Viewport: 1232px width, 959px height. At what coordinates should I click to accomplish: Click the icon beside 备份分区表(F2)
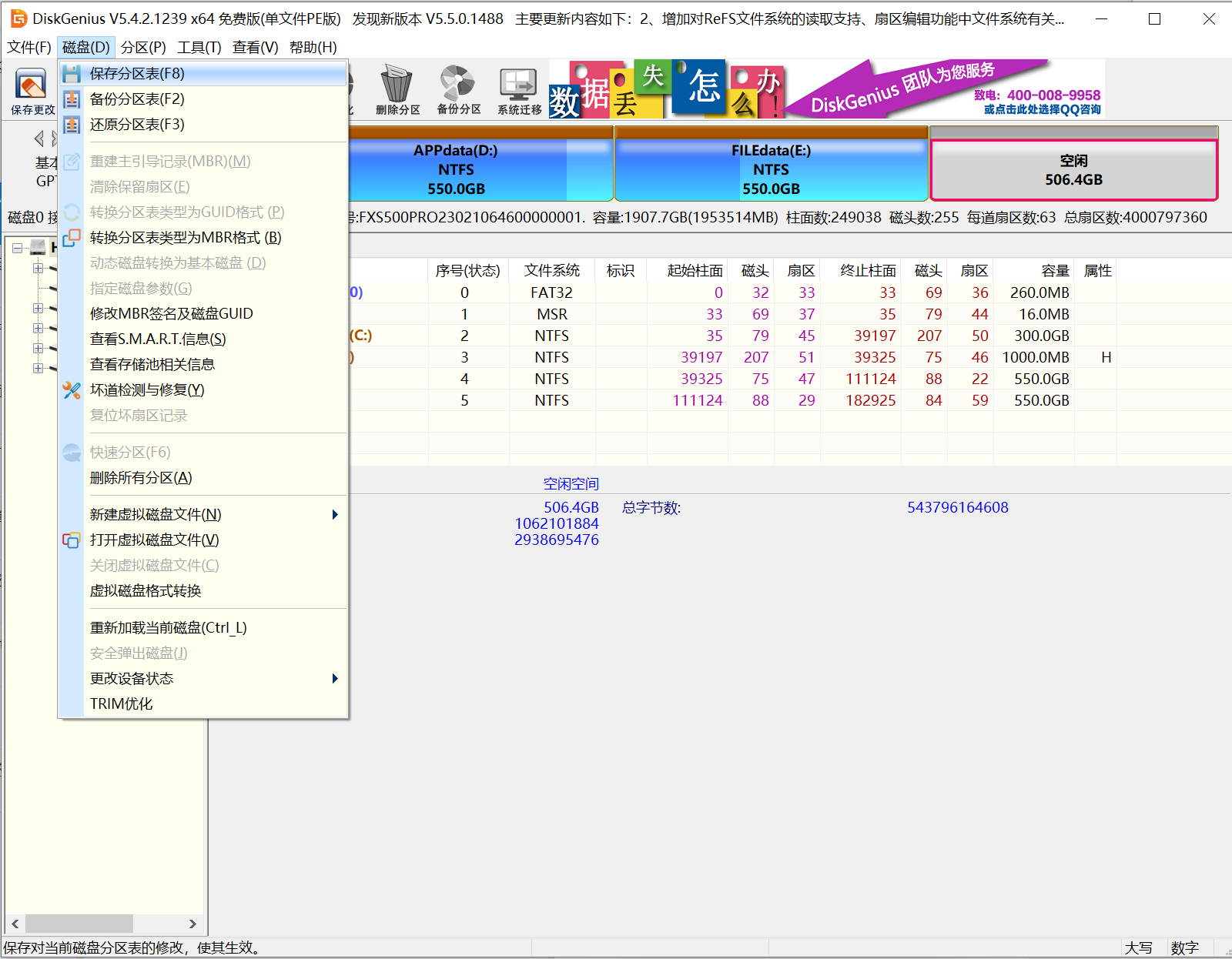(x=72, y=99)
